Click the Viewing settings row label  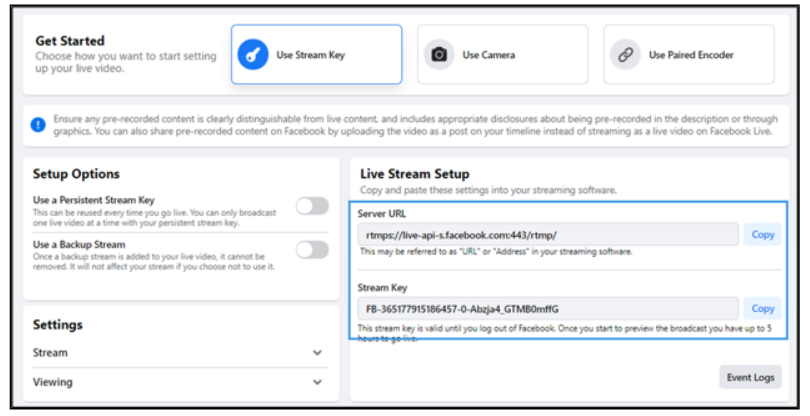(x=53, y=382)
